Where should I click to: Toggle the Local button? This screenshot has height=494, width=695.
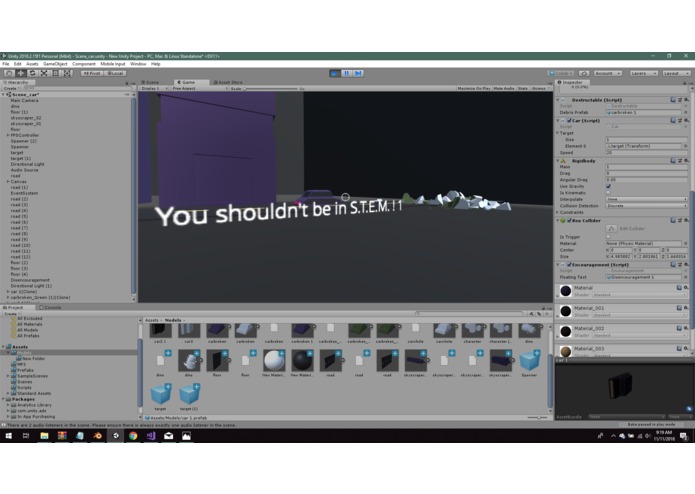pos(115,73)
